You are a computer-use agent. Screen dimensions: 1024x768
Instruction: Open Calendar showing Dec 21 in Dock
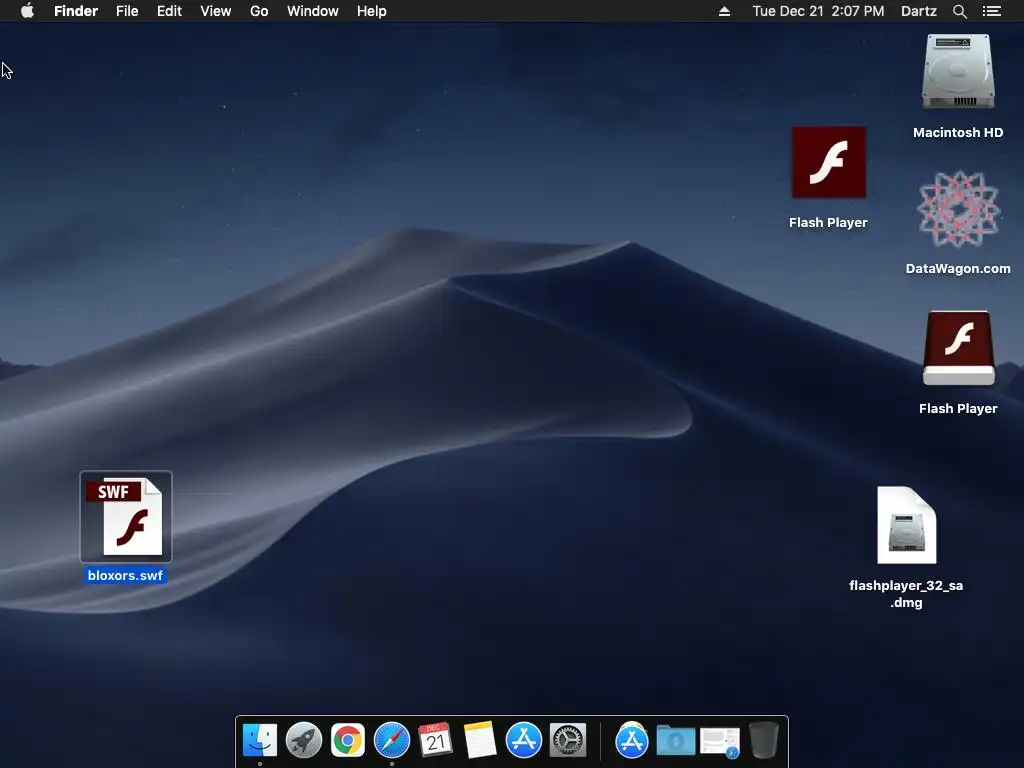(x=436, y=741)
